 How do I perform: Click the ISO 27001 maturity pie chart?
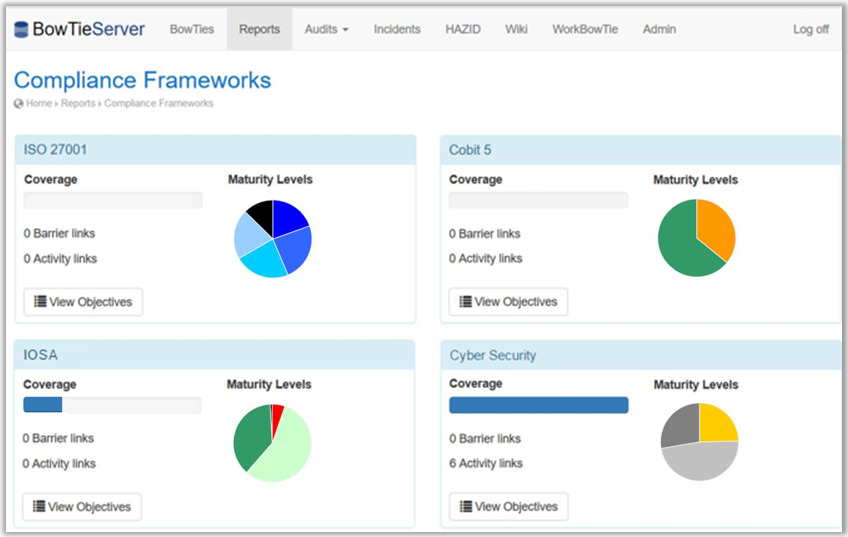(x=272, y=238)
